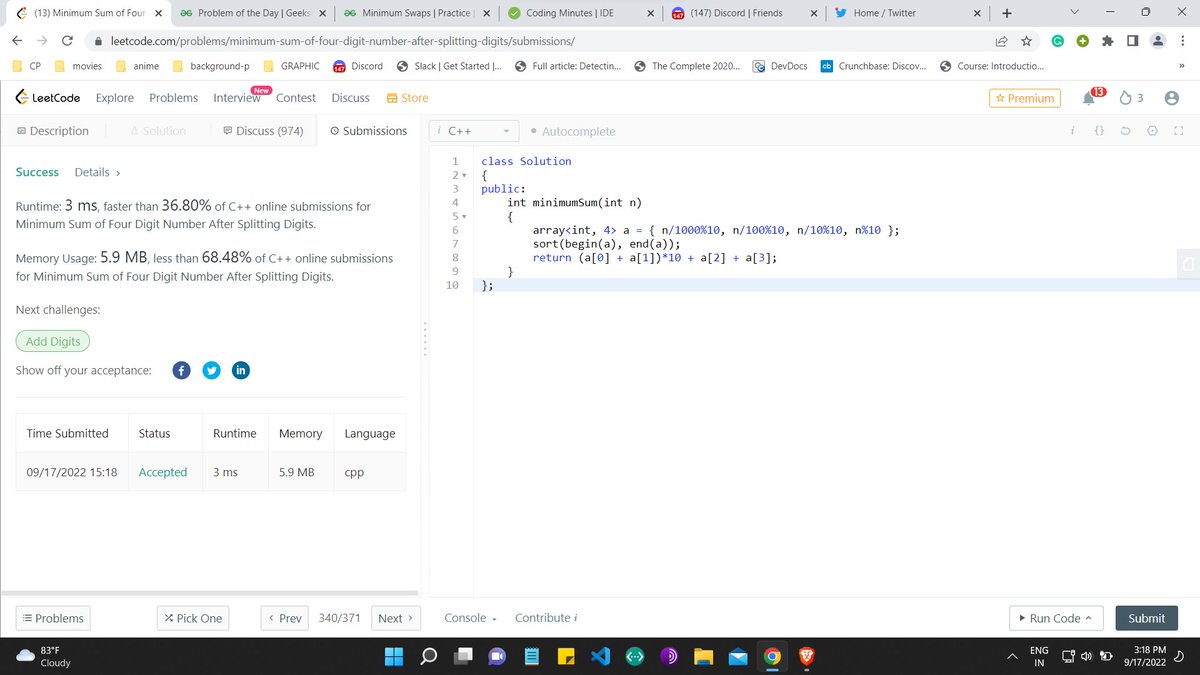Open Windows Start menu
1200x675 pixels.
coord(394,657)
